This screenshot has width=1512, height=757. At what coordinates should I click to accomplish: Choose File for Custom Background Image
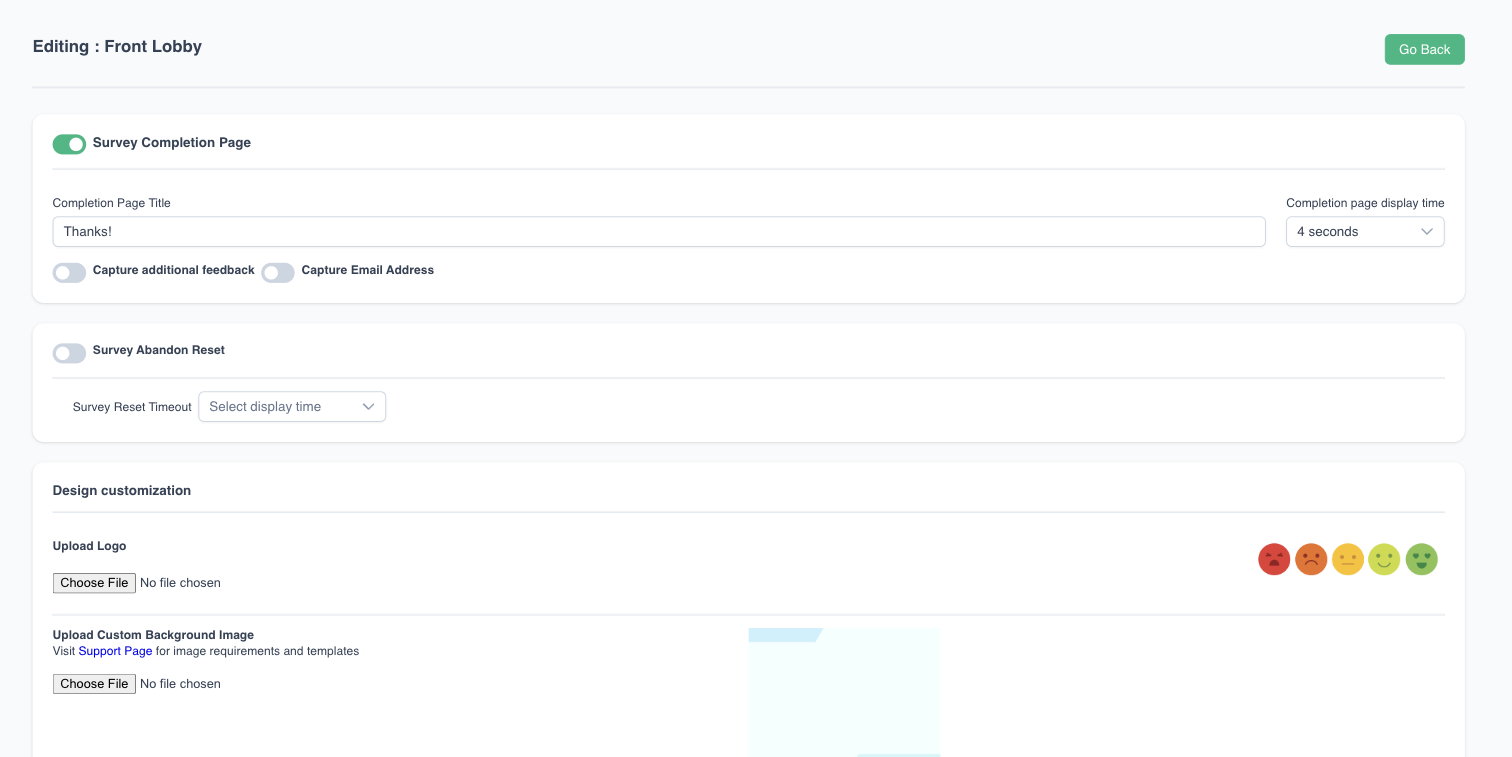(x=94, y=684)
